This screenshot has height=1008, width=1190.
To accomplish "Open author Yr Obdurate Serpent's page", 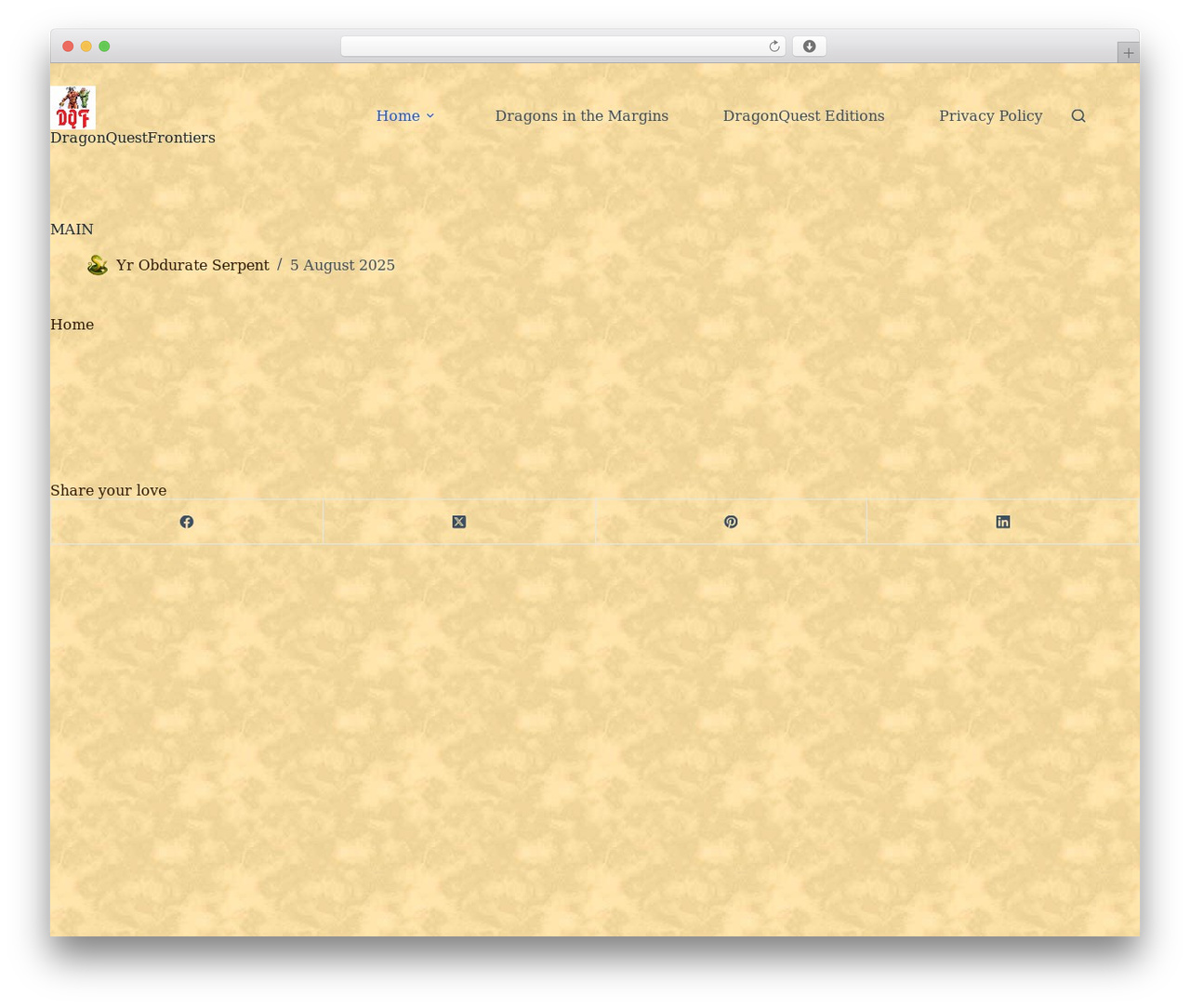I will (192, 265).
